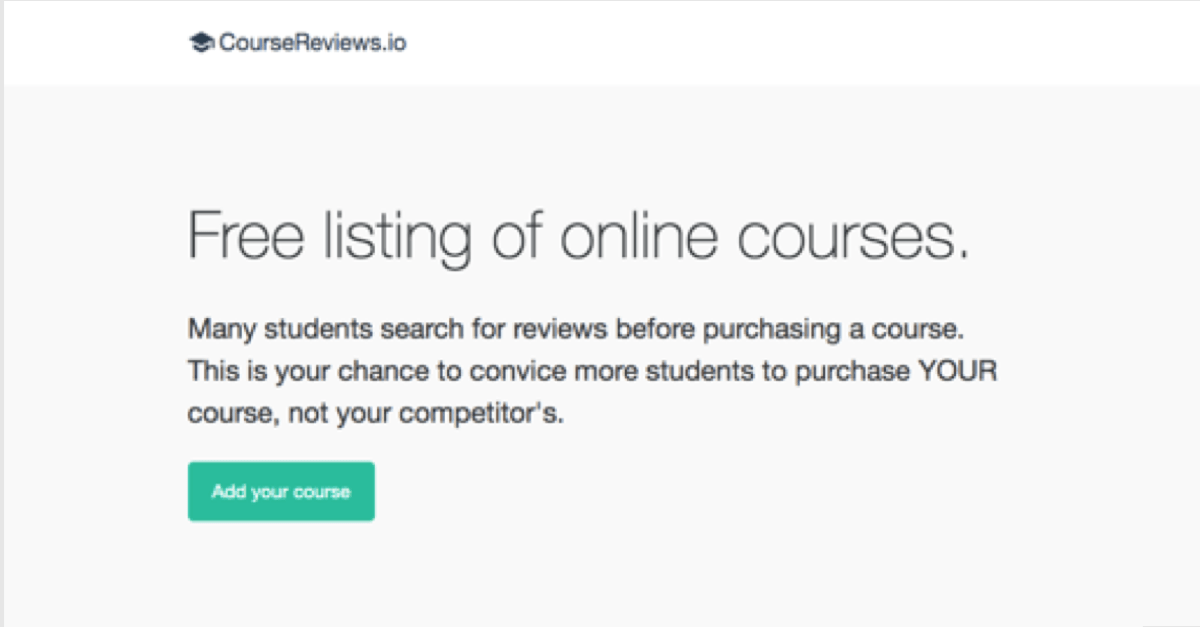Click the text "course, not your competitor's."

[376, 414]
